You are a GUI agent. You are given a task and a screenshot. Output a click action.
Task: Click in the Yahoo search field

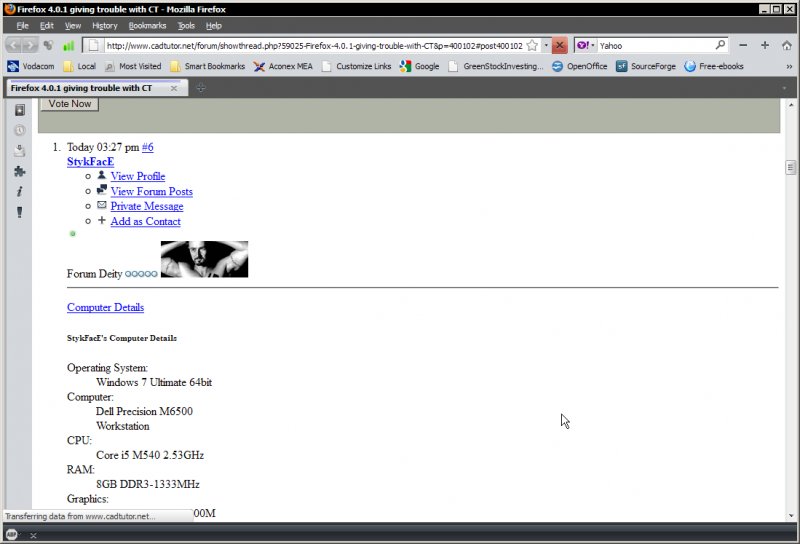coord(656,45)
